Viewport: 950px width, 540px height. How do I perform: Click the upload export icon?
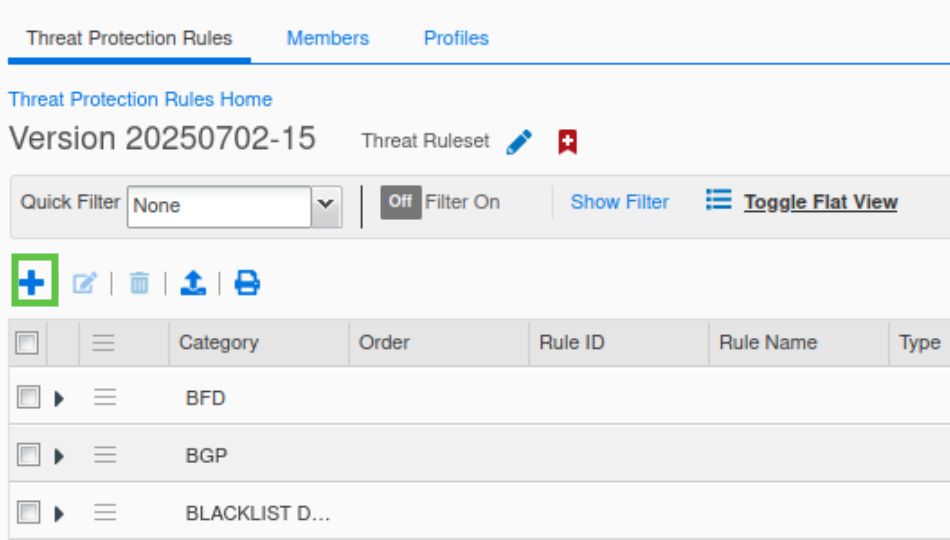193,284
